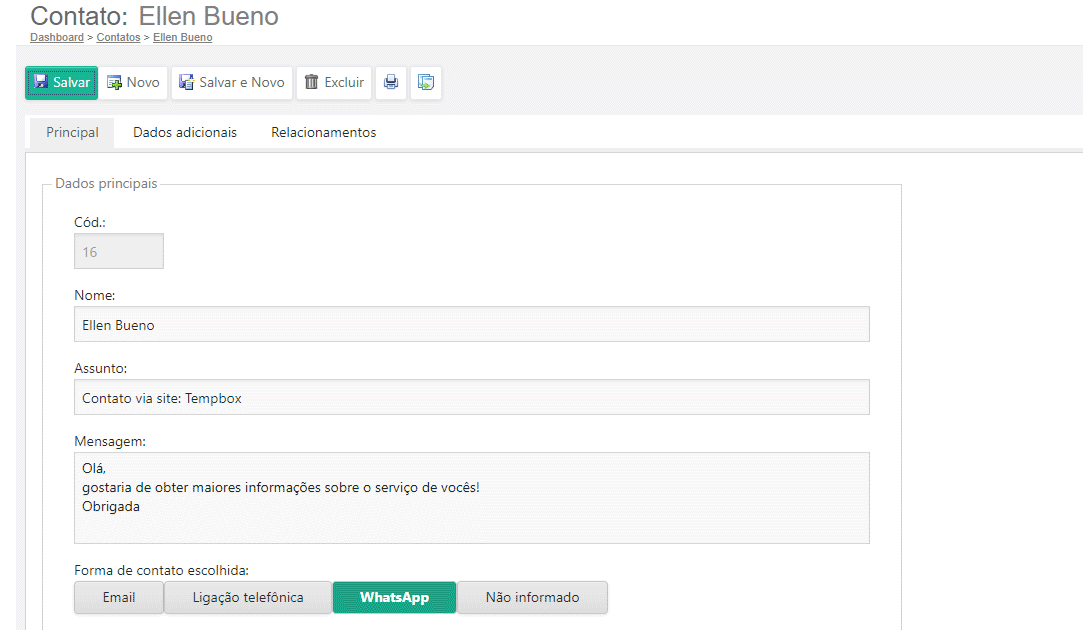Screen dimensions: 1083x630
Task: Switch to the Dados adicionais tab
Action: [185, 132]
